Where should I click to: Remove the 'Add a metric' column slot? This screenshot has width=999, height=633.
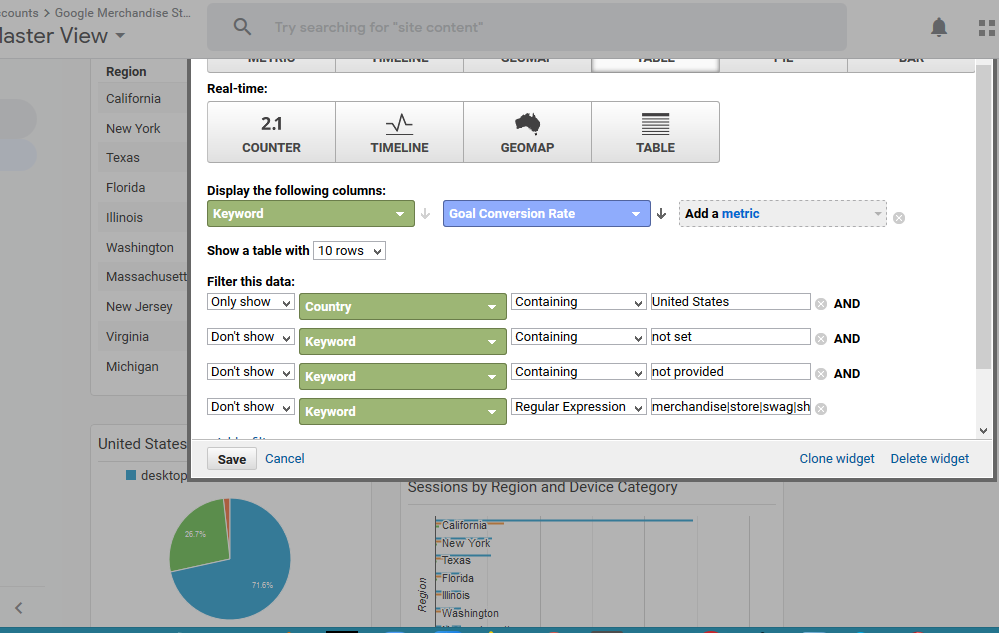(899, 218)
